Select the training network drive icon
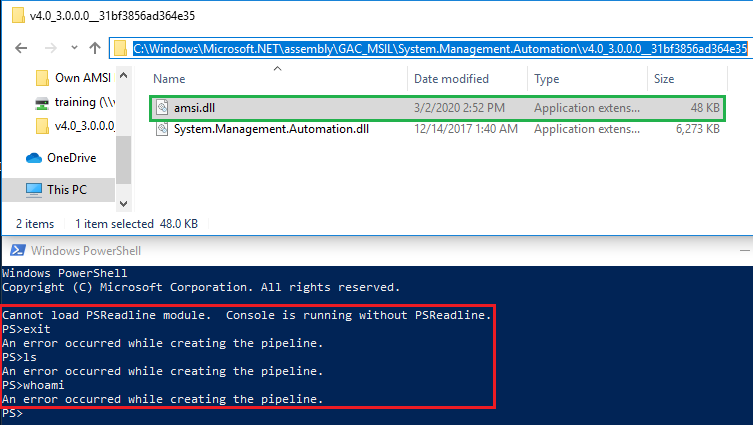 click(42, 102)
